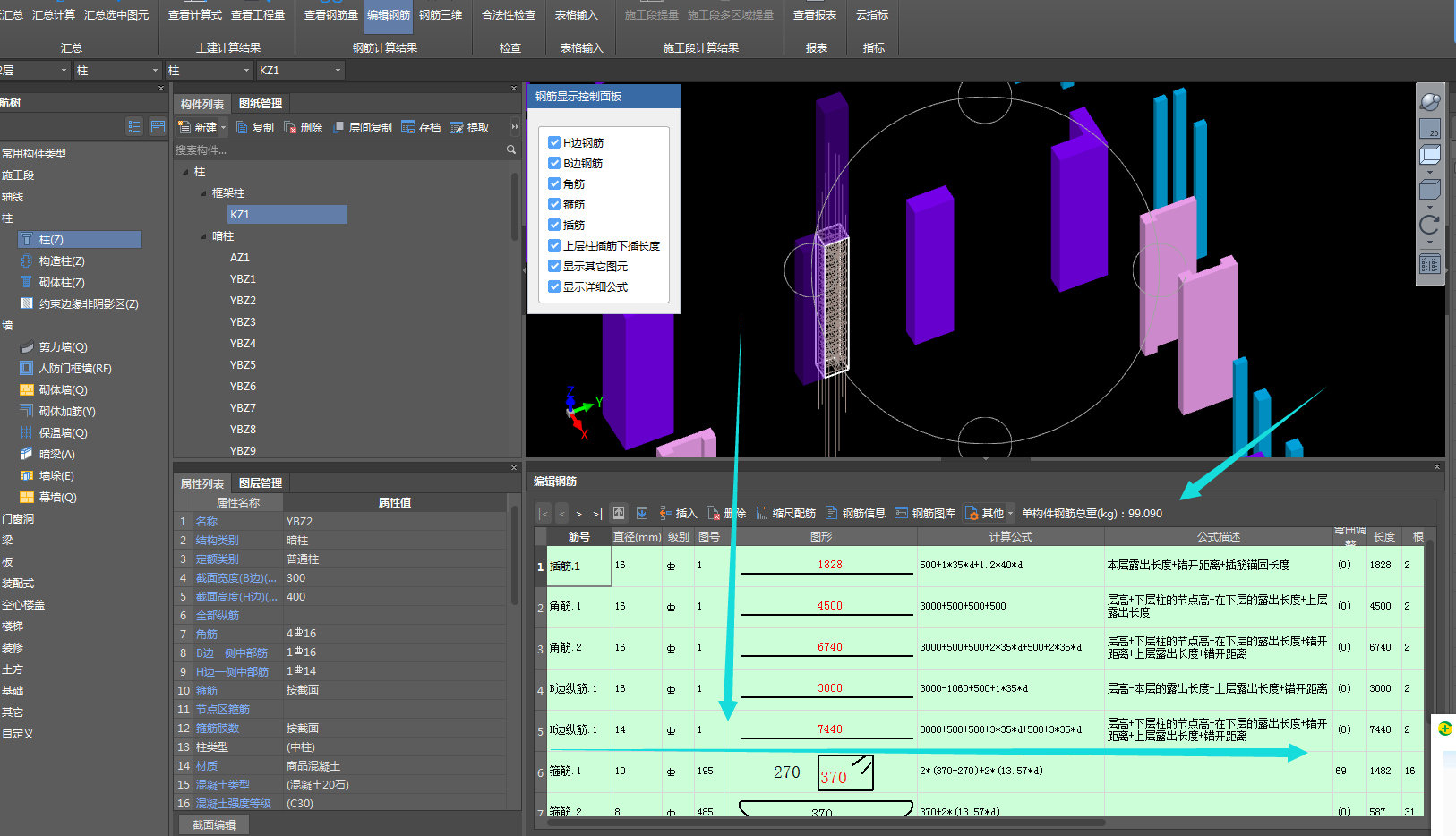Toggle 角筋 checkbox
This screenshot has width=1456, height=836.
(x=554, y=183)
